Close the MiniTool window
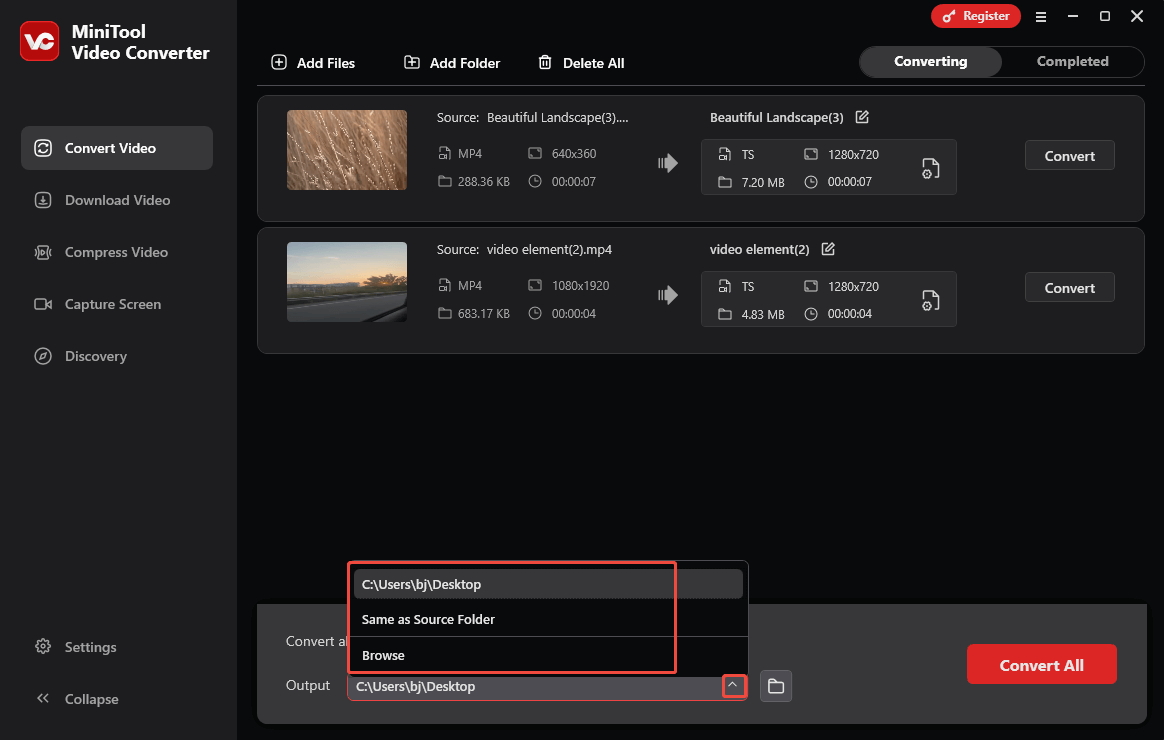1164x740 pixels. click(x=1137, y=16)
